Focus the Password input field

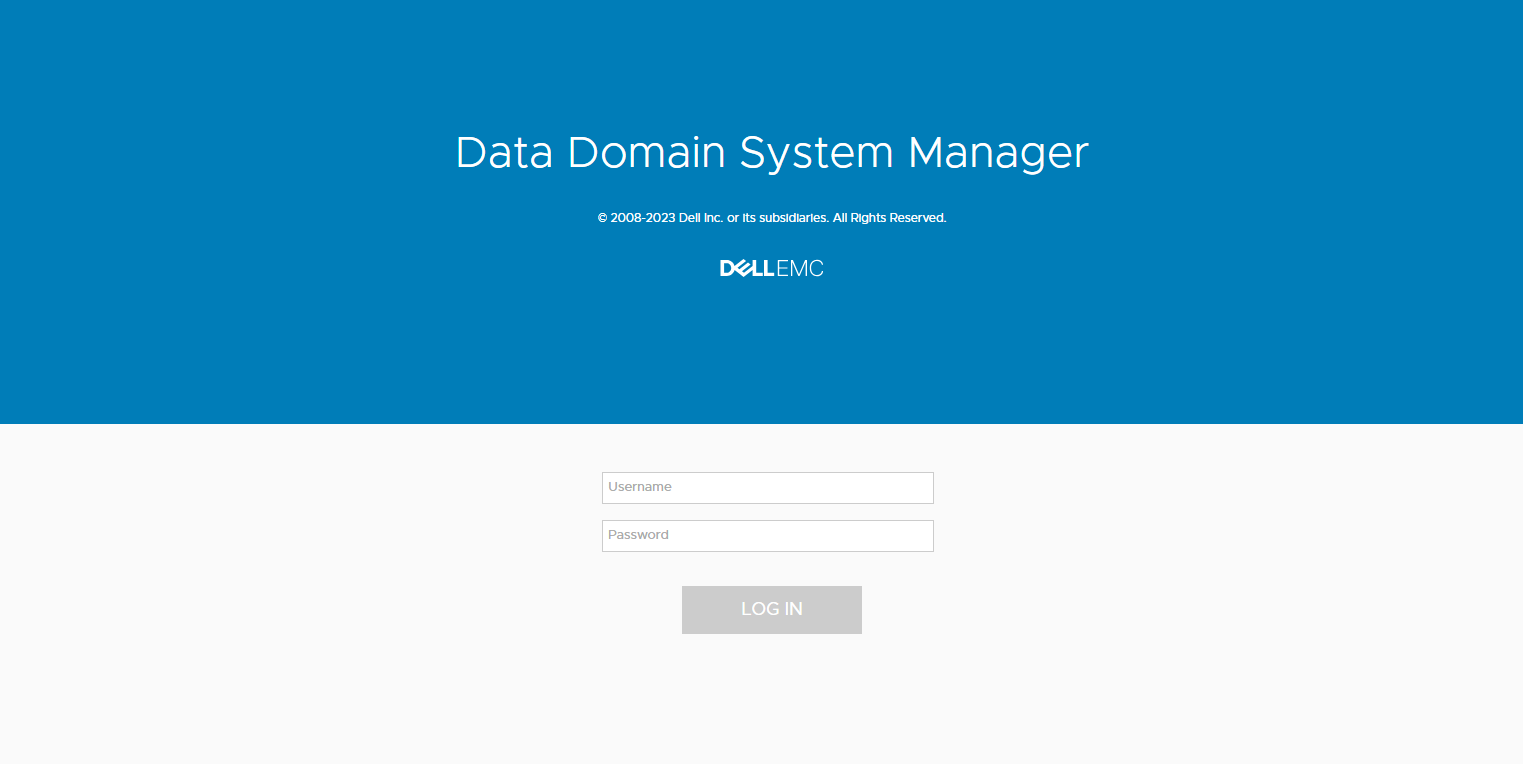click(767, 536)
